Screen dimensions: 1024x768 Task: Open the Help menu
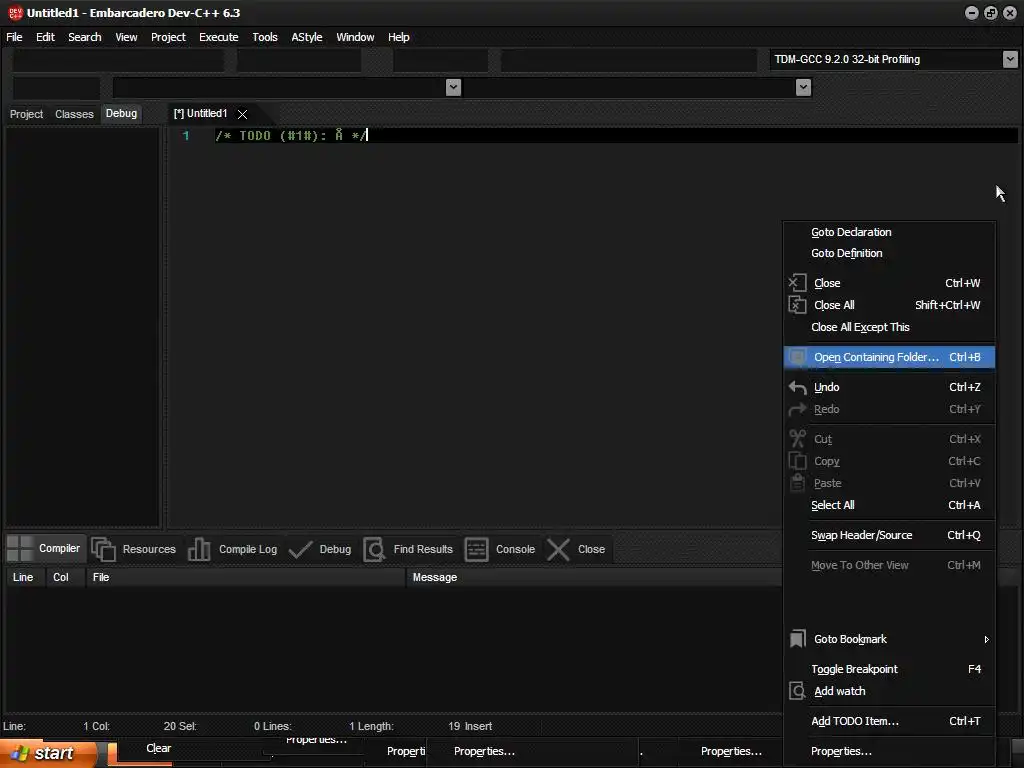398,37
